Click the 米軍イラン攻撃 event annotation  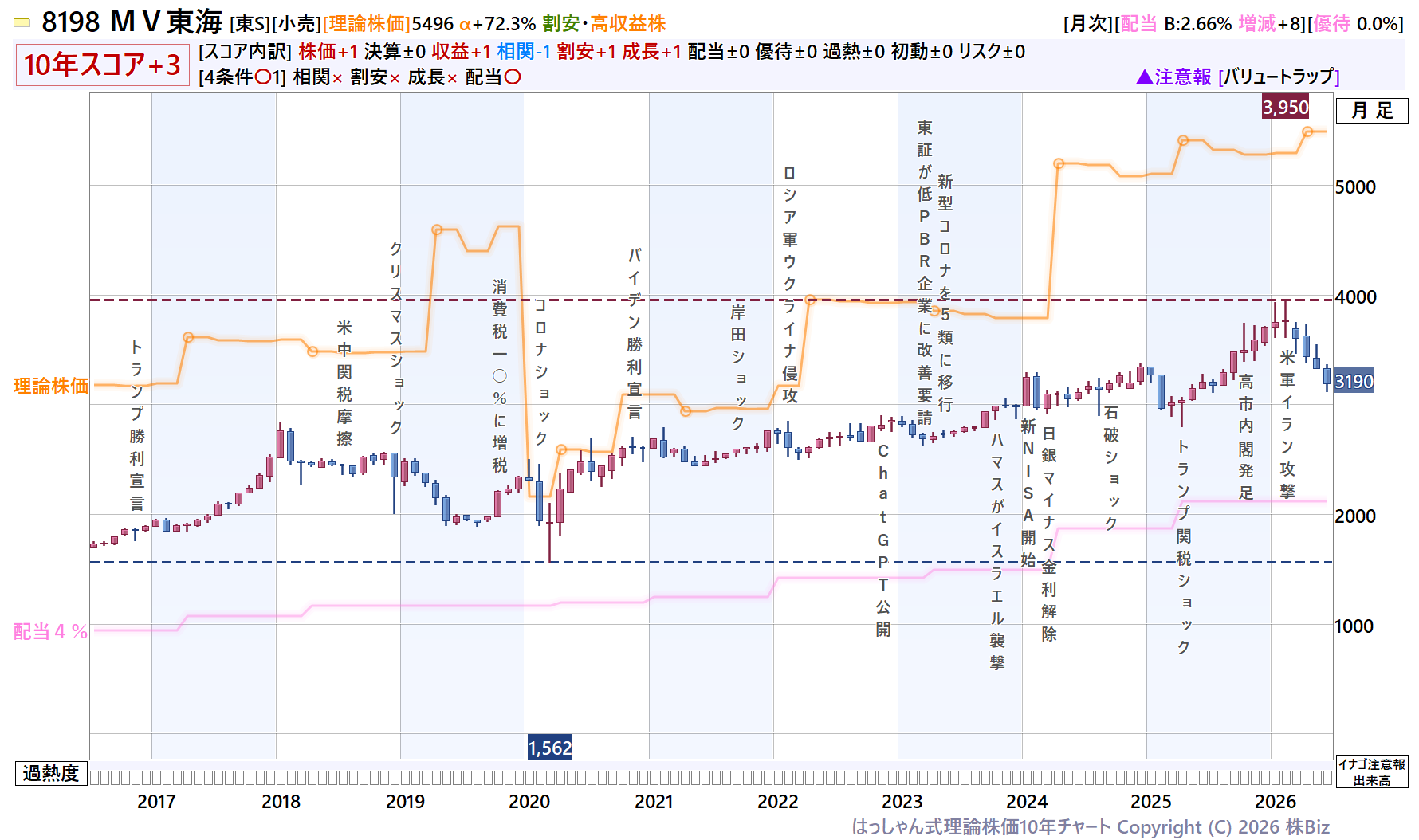[x=1287, y=424]
